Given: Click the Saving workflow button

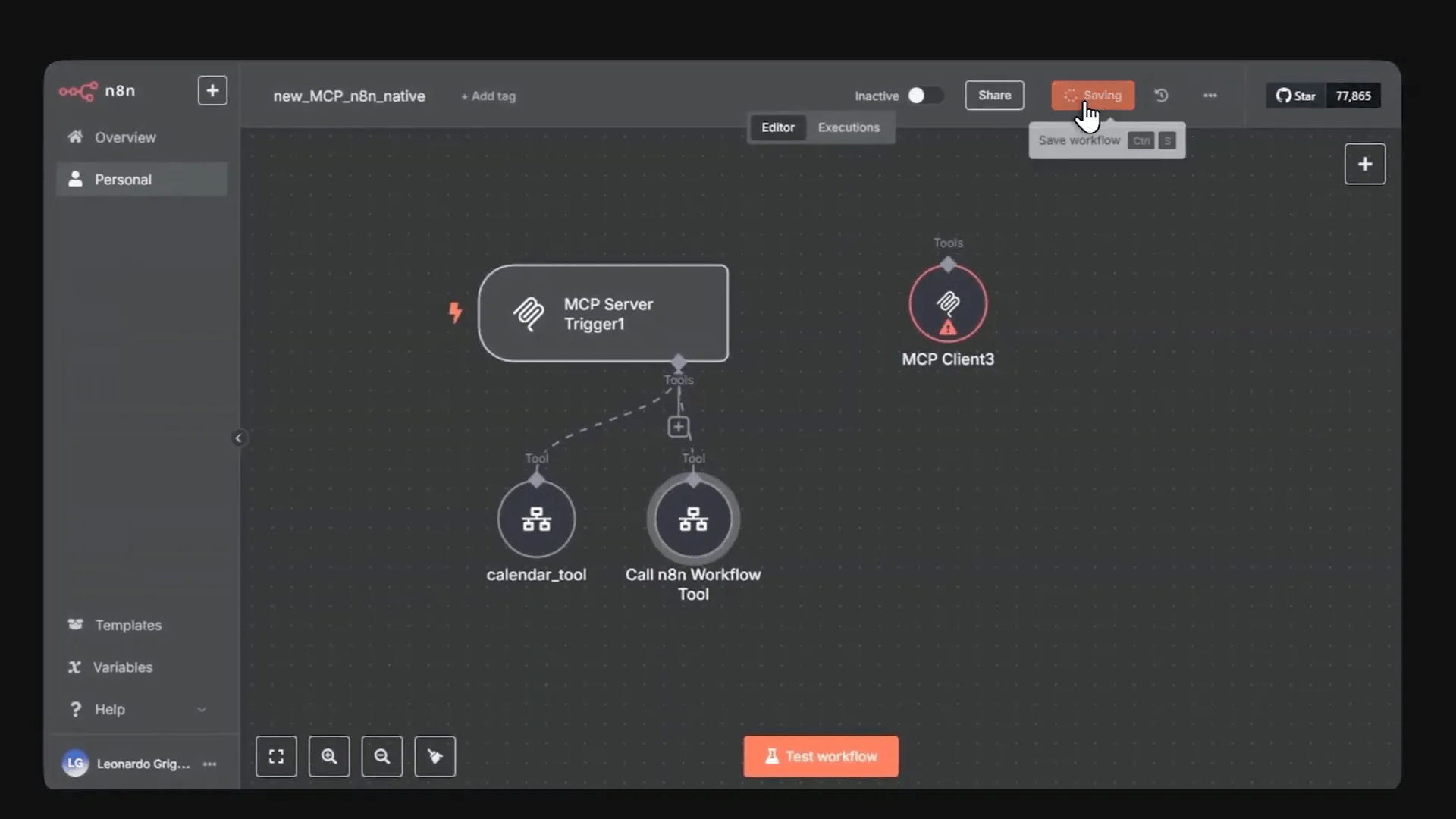Looking at the screenshot, I should coord(1093,96).
